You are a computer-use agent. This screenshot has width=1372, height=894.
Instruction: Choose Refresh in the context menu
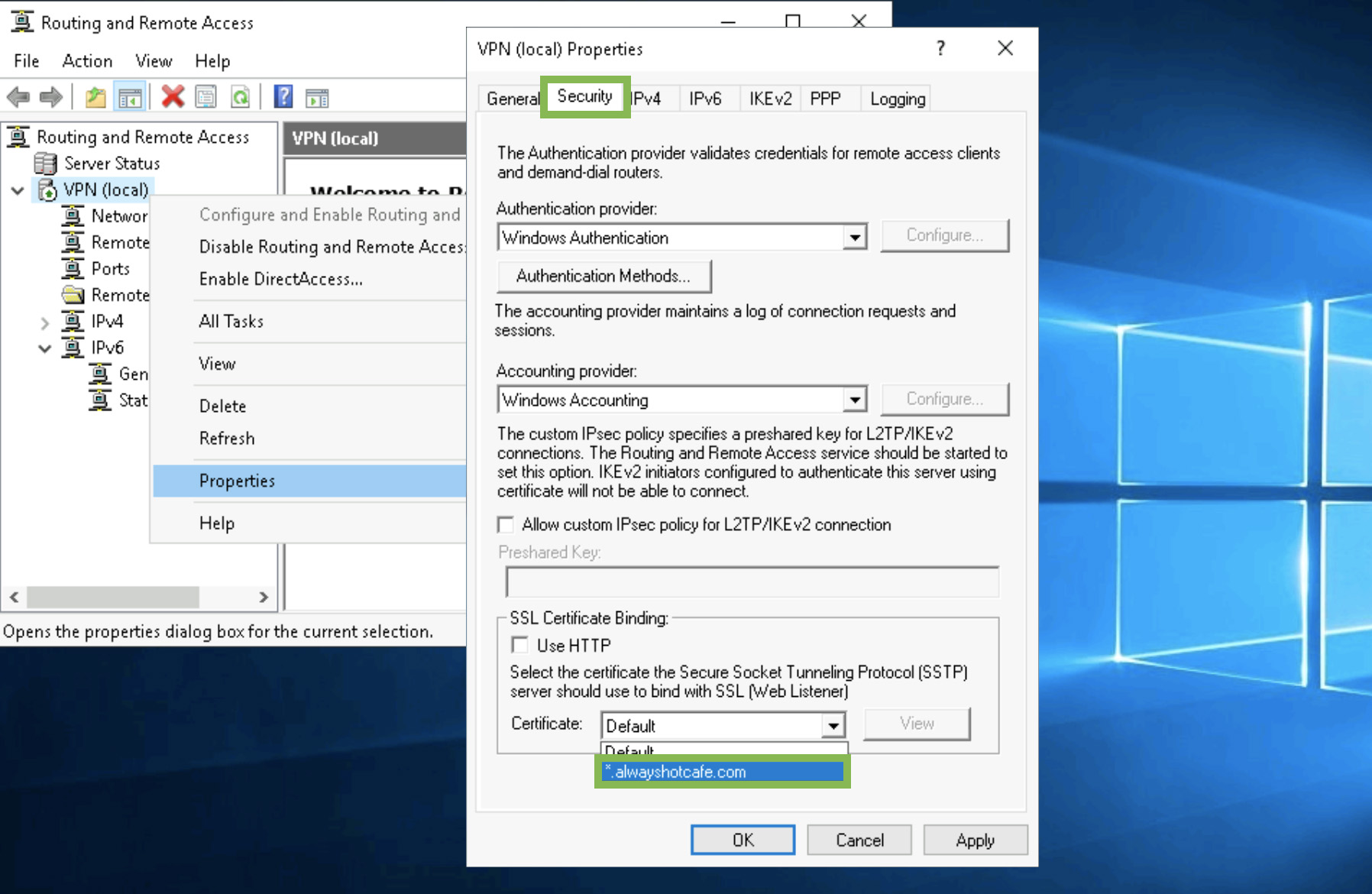pos(309,438)
